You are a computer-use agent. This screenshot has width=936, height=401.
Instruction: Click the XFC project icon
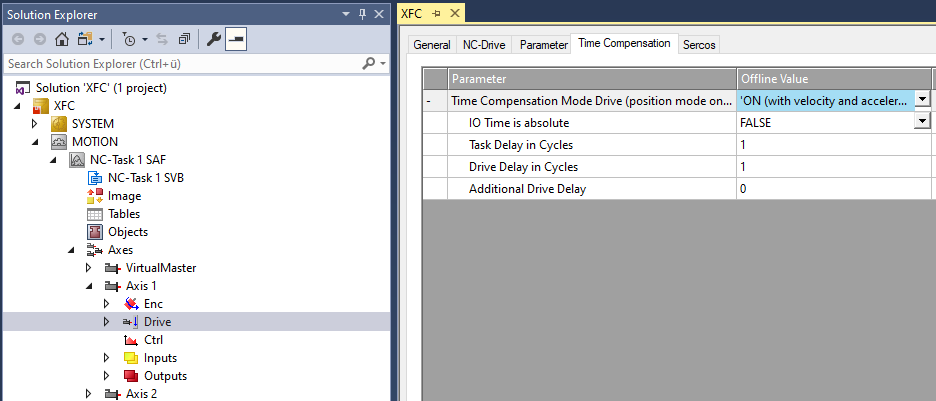40,106
